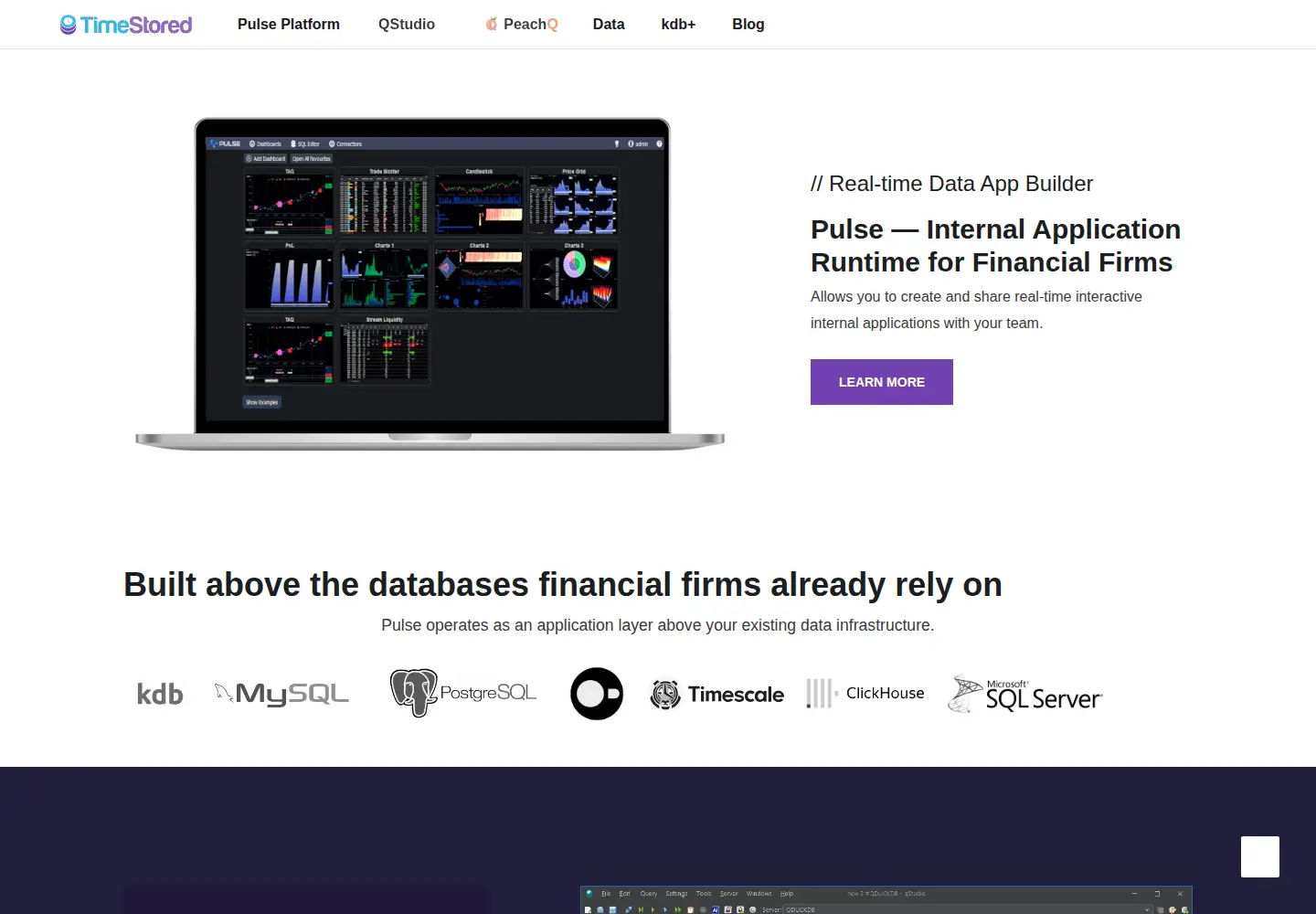Click the 'Pulse — Internal Application Runtime' heading
Image resolution: width=1316 pixels, height=914 pixels.
tap(995, 246)
